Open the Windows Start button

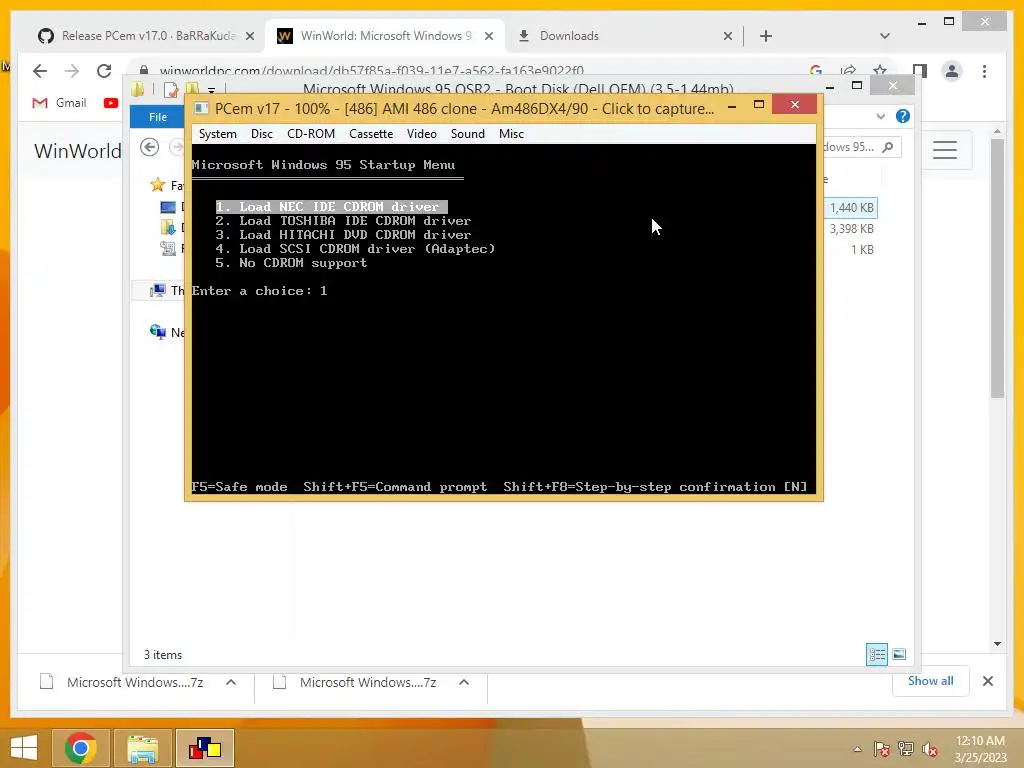click(x=24, y=748)
